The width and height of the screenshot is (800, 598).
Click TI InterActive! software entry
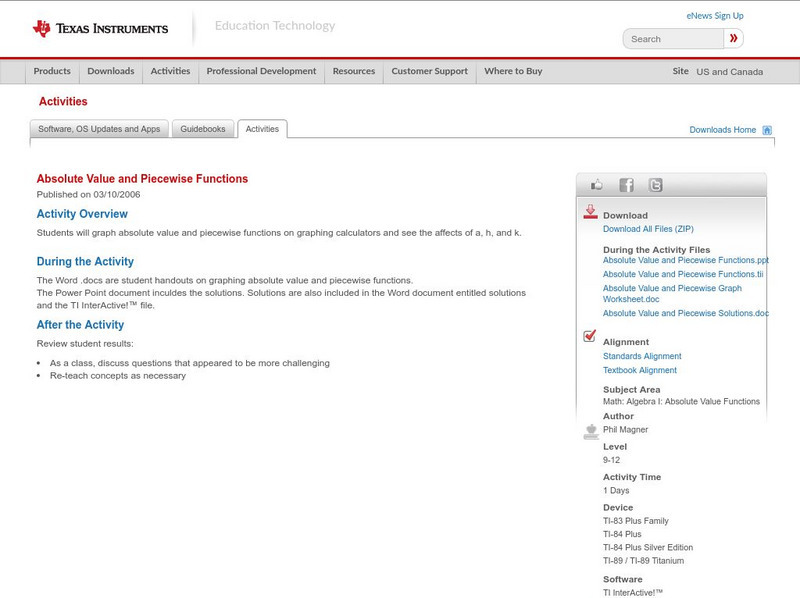point(633,592)
